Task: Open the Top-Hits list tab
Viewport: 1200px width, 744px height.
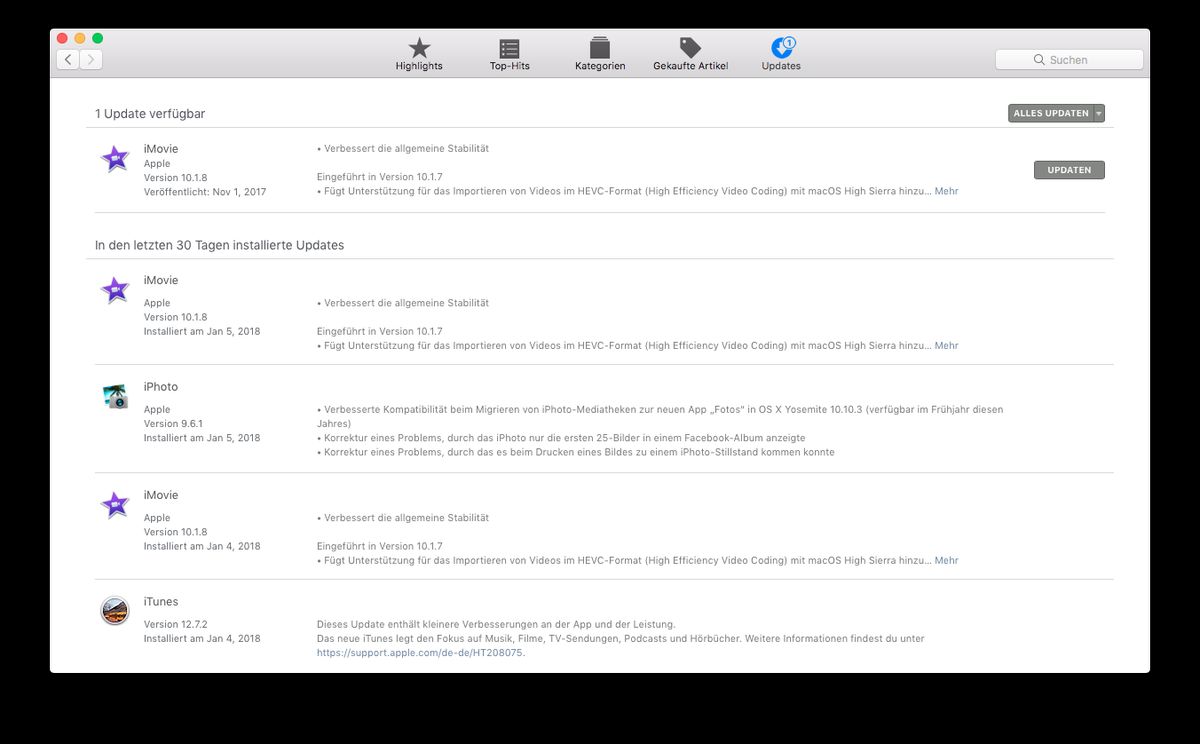Action: click(x=509, y=53)
